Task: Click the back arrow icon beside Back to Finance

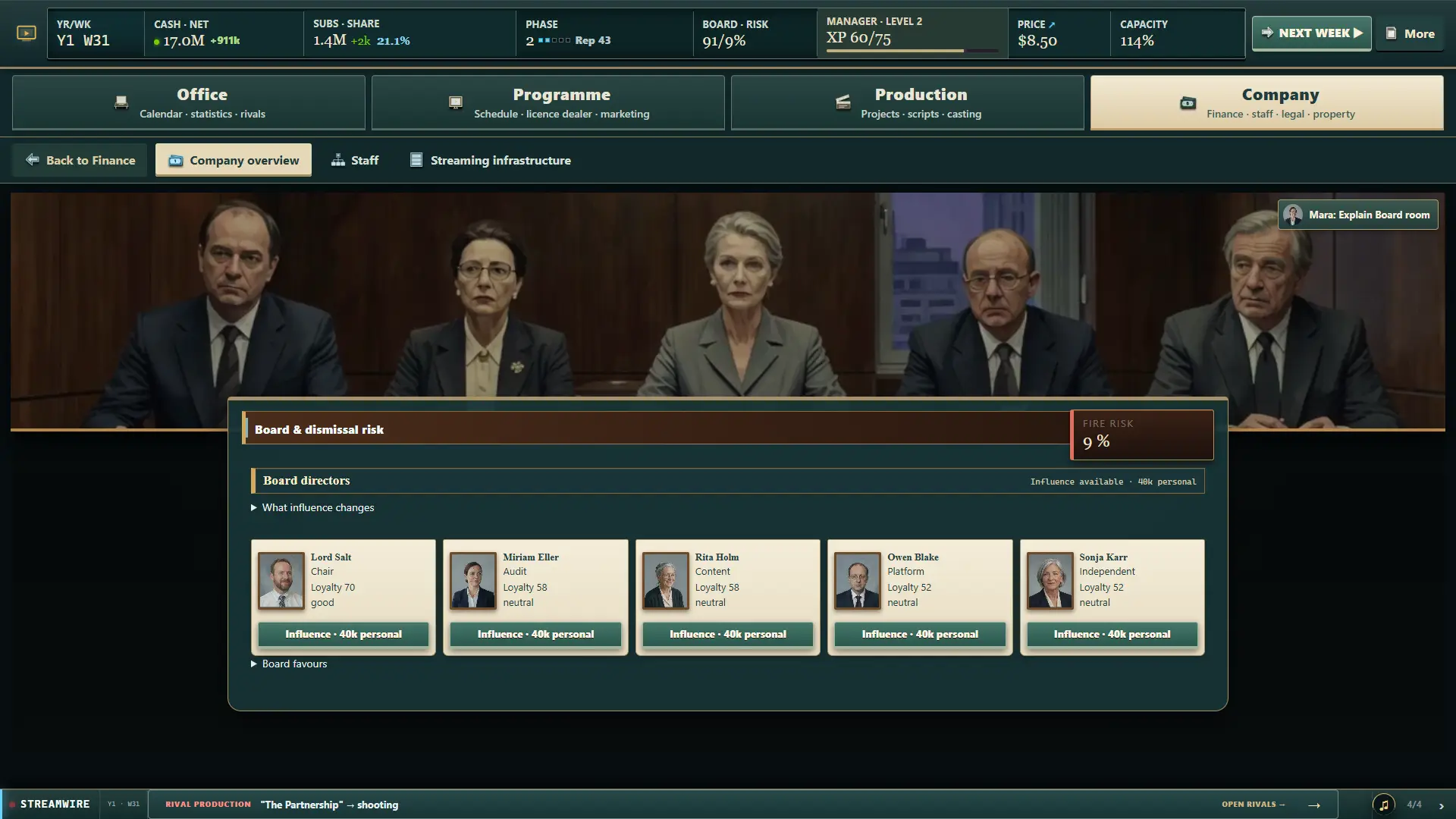Action: tap(32, 159)
